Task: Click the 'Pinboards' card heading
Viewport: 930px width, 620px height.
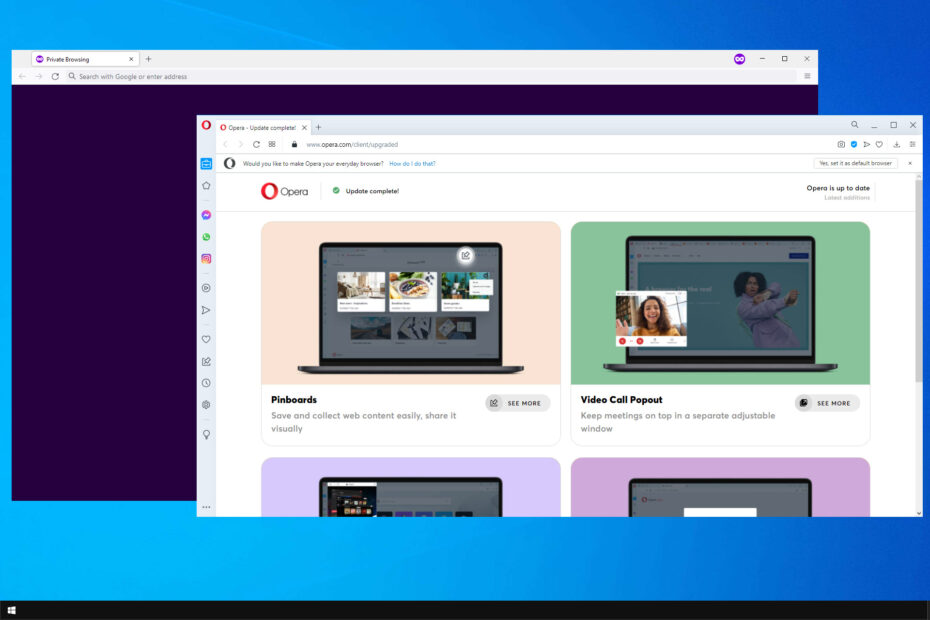Action: [294, 400]
